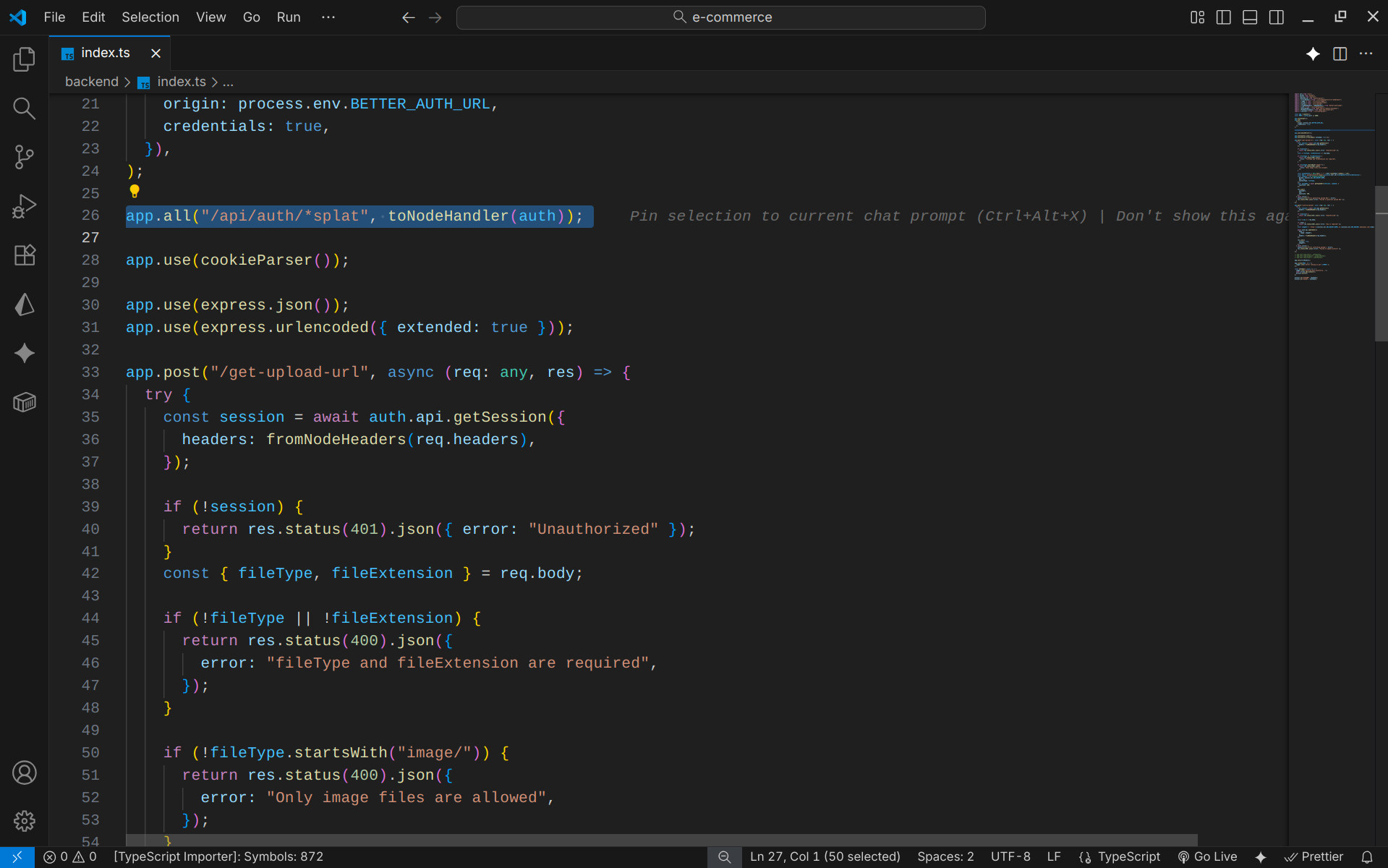Open the Accounts icon in activity bar
The height and width of the screenshot is (868, 1388).
24,773
